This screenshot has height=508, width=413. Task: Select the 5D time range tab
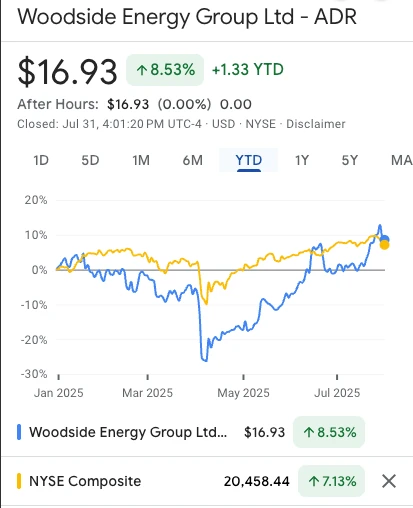(90, 160)
